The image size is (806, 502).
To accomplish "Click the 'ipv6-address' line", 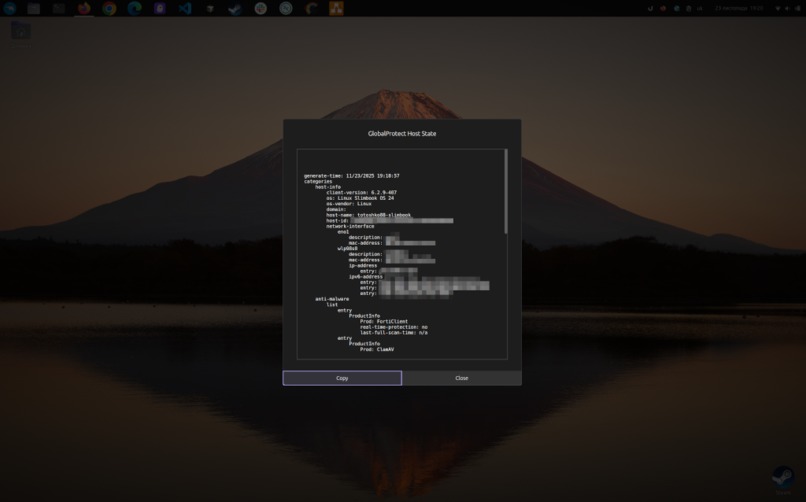I will coord(366,276).
